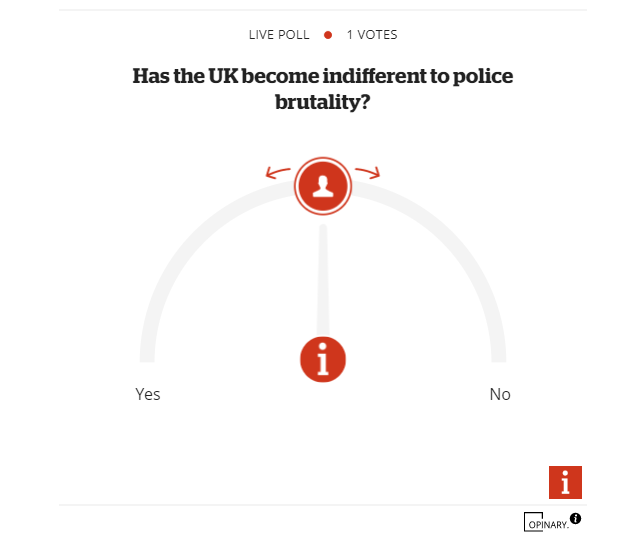Click the arc's bottom-left end above Yes
The image size is (625, 543).
tap(148, 352)
